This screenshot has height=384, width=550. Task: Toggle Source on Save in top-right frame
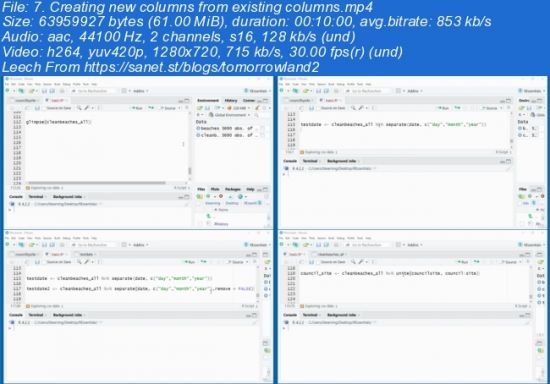[330, 108]
